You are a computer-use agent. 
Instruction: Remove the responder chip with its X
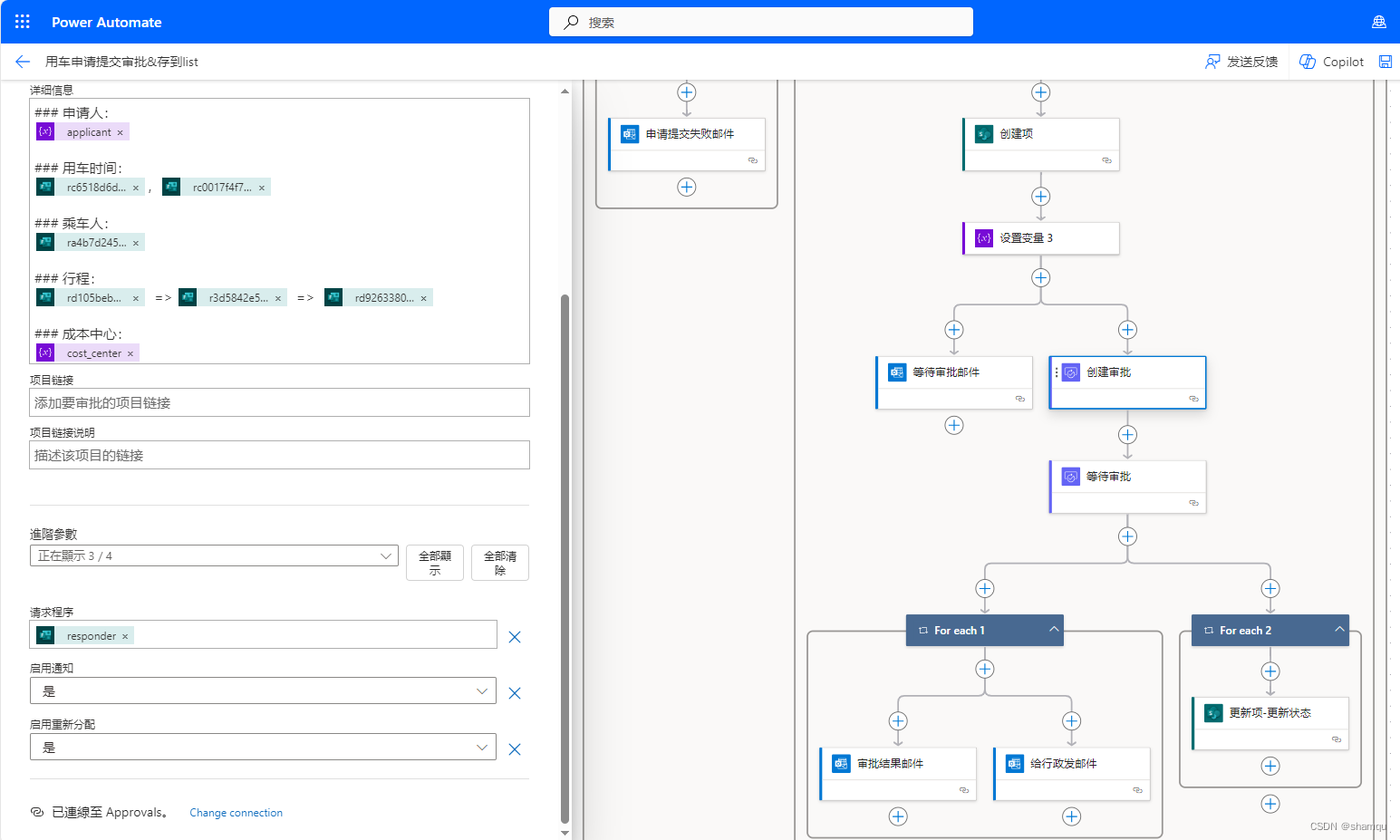pos(124,635)
